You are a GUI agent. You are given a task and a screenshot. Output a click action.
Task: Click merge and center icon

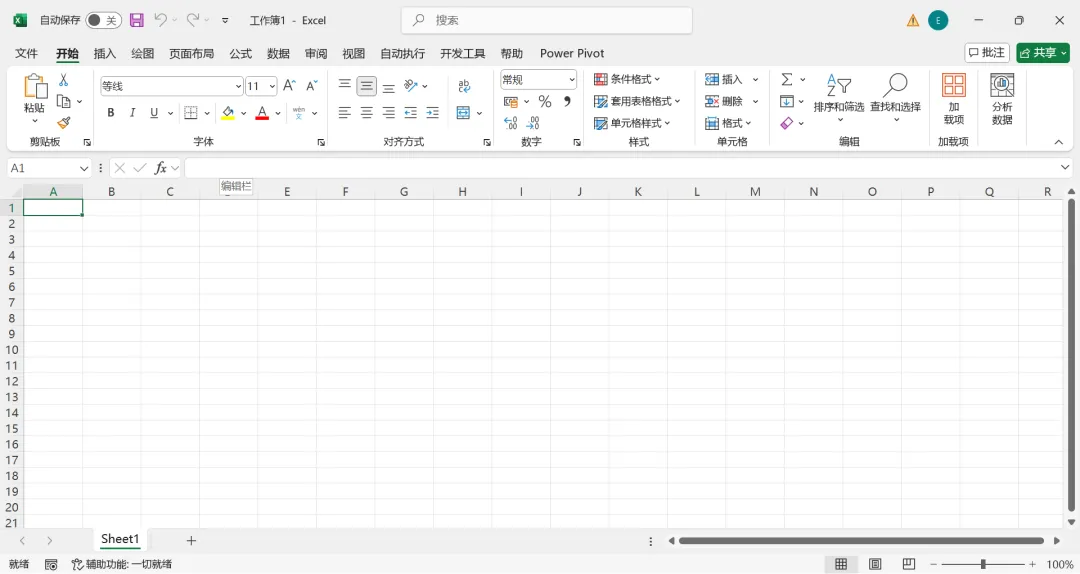click(x=464, y=113)
